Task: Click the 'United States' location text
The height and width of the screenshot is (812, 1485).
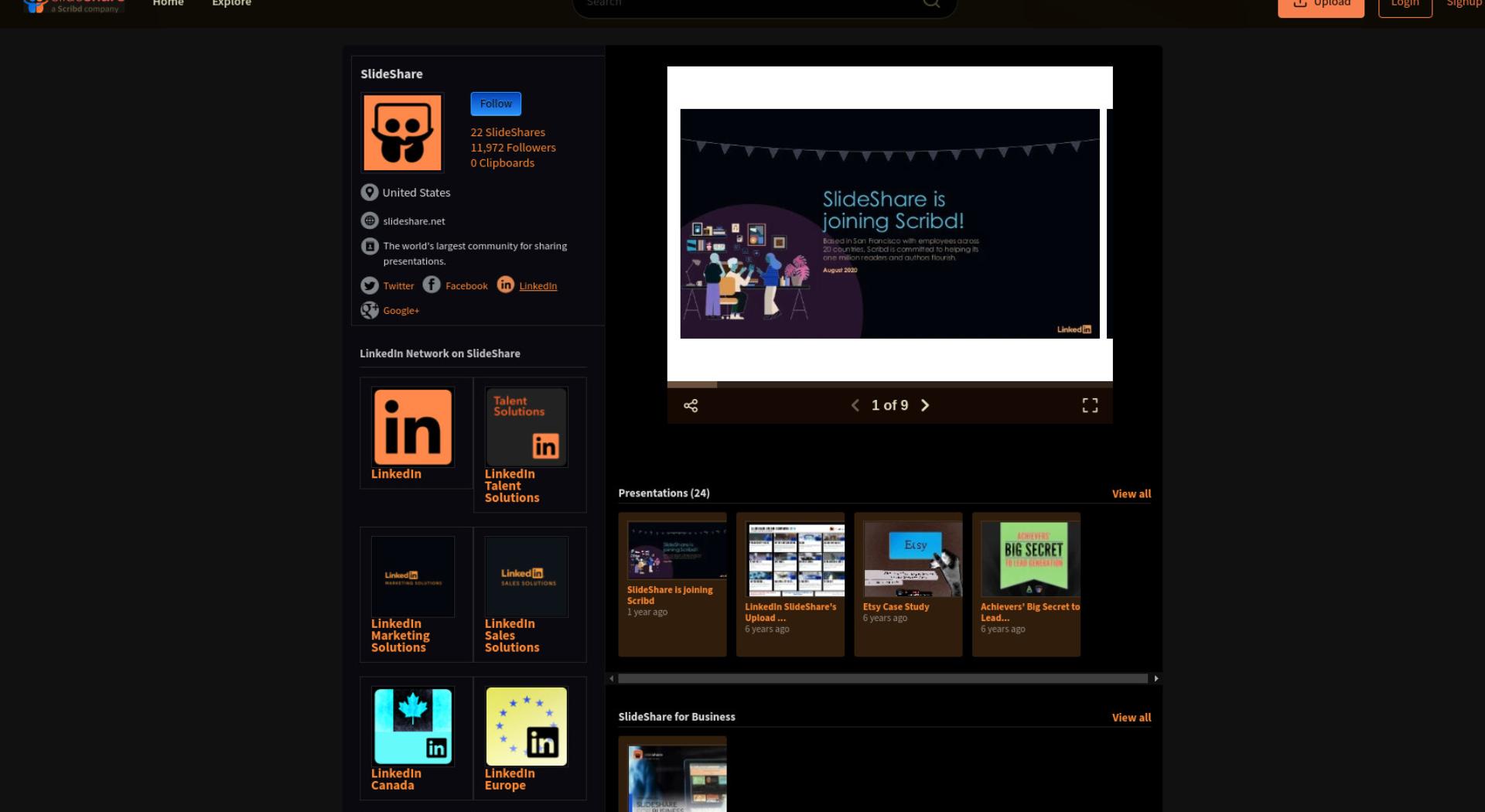Action: pos(416,193)
